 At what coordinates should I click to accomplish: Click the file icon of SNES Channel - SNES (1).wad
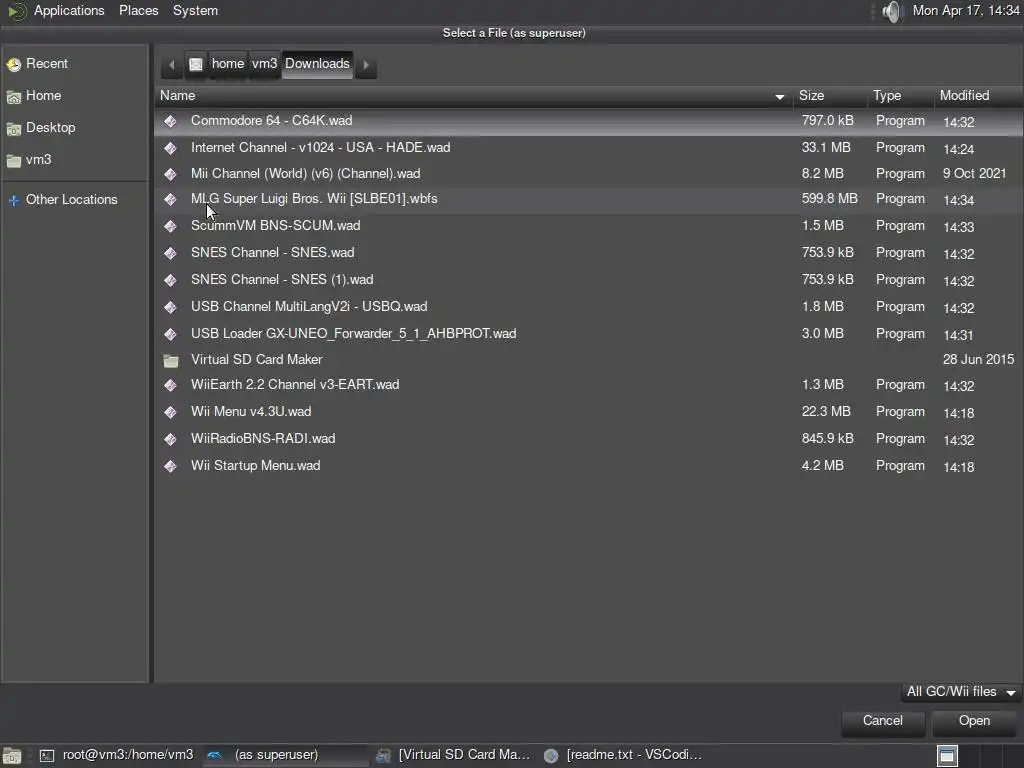(170, 280)
